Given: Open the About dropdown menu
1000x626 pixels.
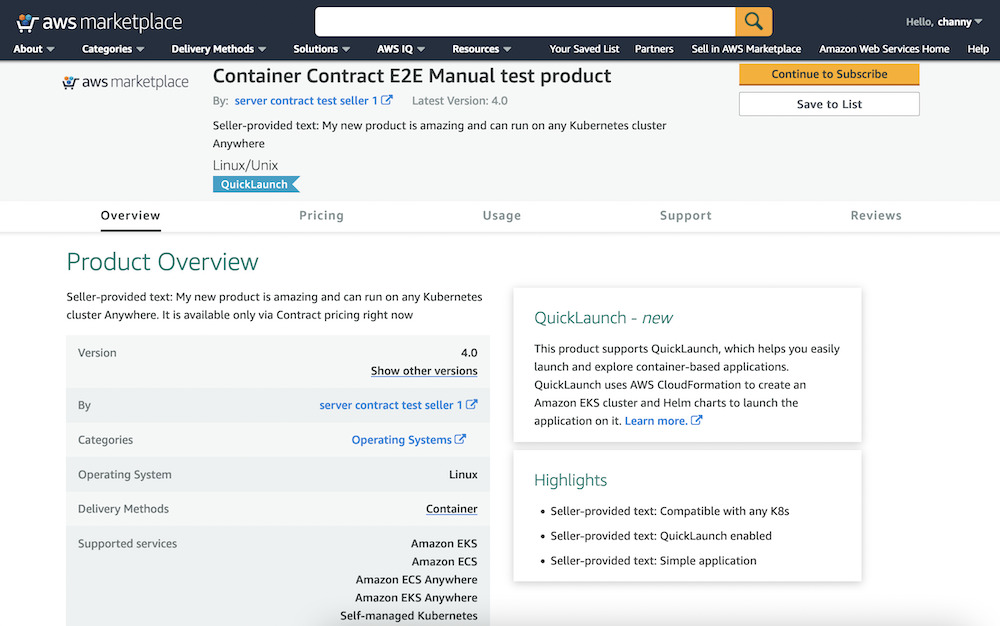Looking at the screenshot, I should (x=34, y=49).
